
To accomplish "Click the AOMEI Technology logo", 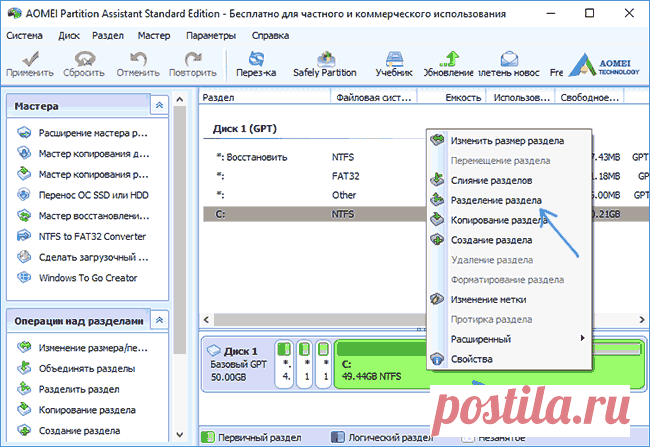I will coord(604,65).
